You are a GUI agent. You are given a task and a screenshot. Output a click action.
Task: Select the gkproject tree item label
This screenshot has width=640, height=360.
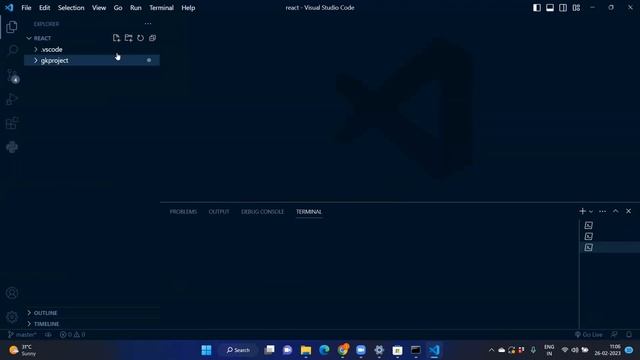54,60
